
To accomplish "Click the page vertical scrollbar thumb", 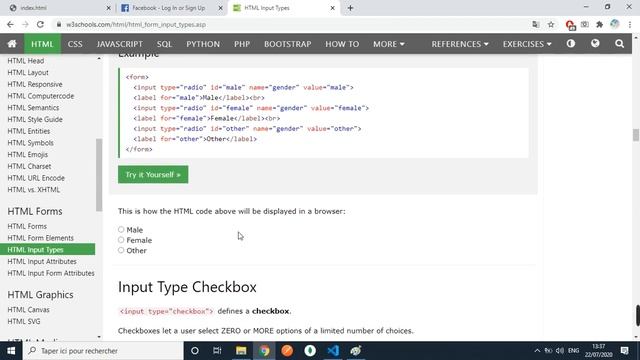I will (636, 135).
